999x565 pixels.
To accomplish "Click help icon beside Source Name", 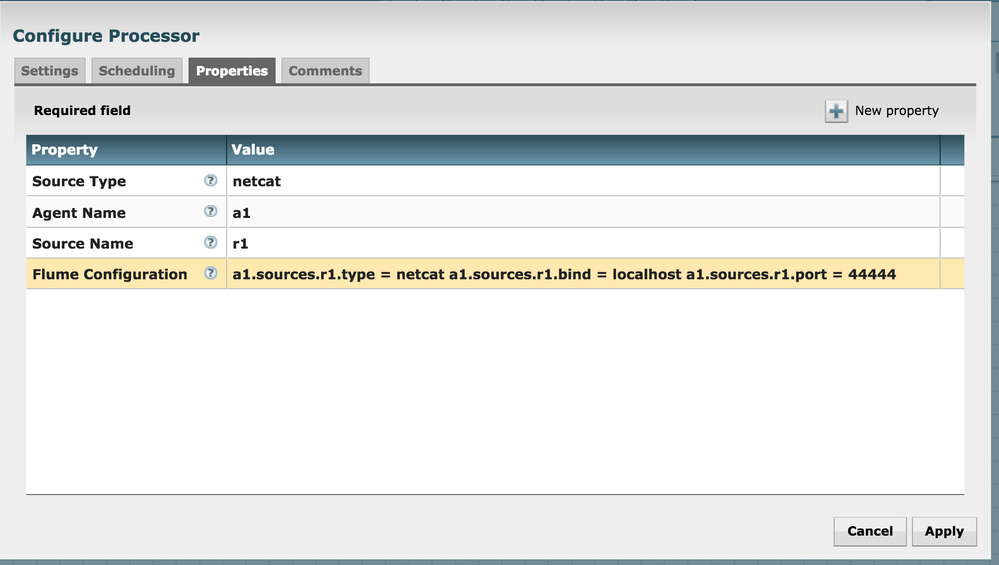I will pyautogui.click(x=210, y=243).
